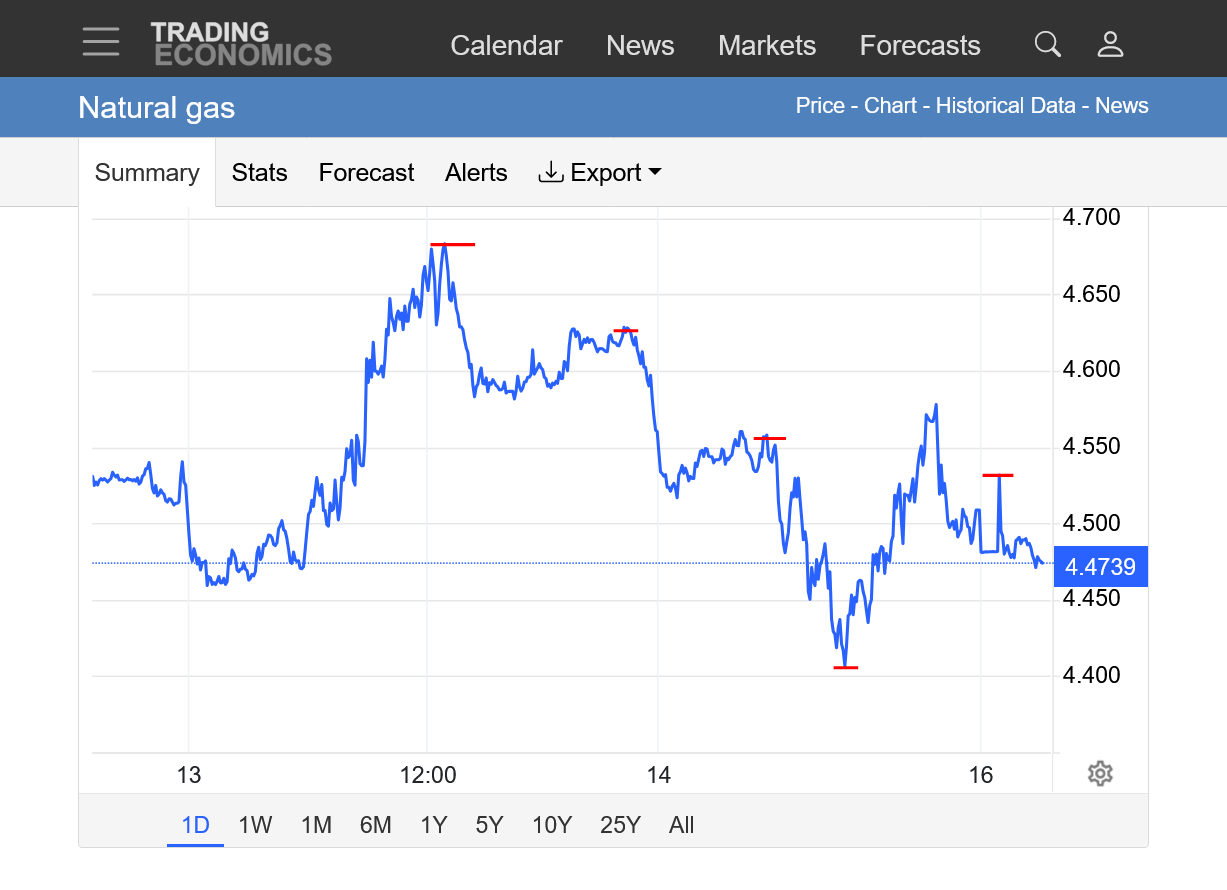Open the search magnifier icon

tap(1047, 44)
